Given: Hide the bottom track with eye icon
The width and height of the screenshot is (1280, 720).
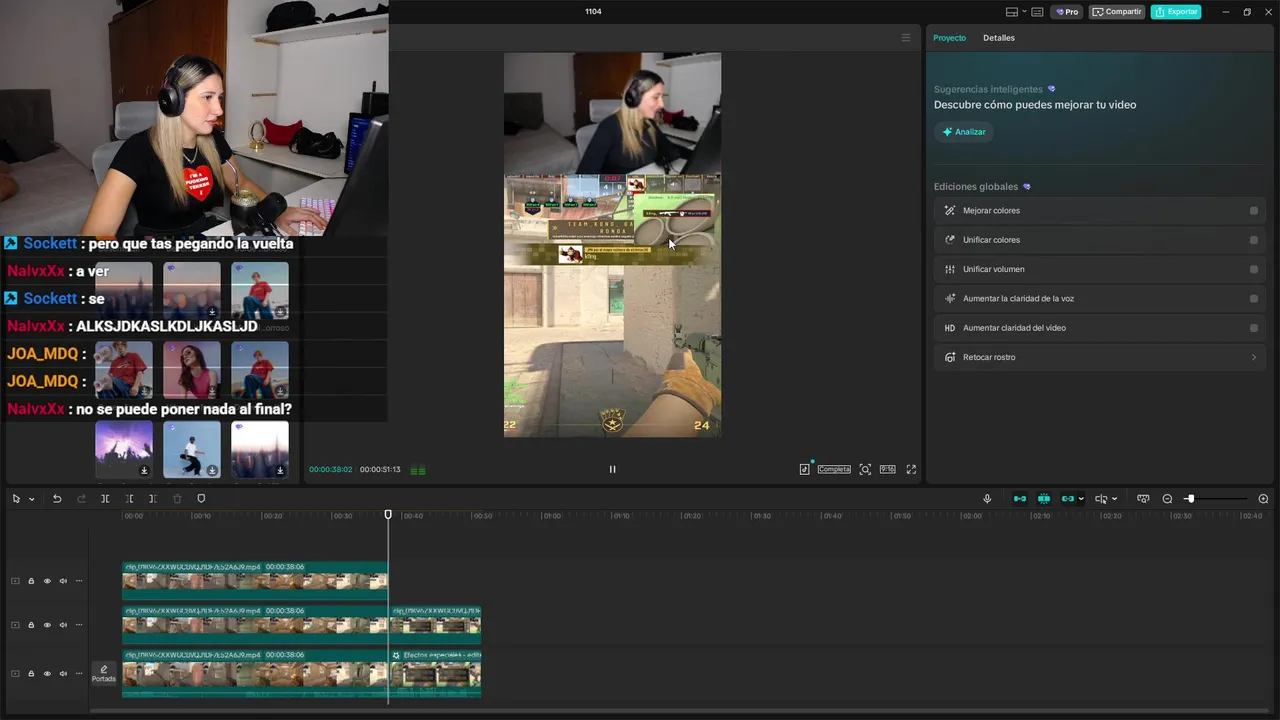Looking at the screenshot, I should tap(47, 673).
